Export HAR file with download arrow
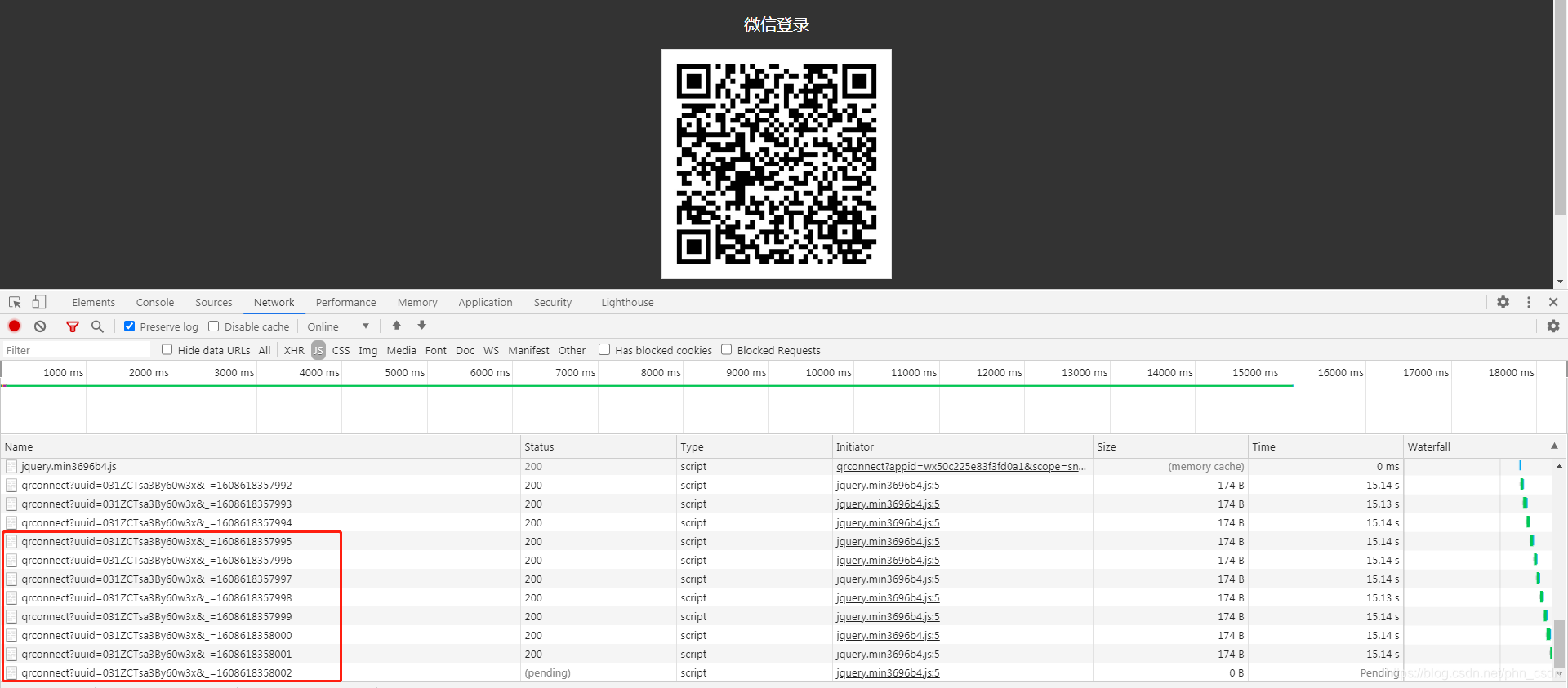1568x688 pixels. click(422, 326)
